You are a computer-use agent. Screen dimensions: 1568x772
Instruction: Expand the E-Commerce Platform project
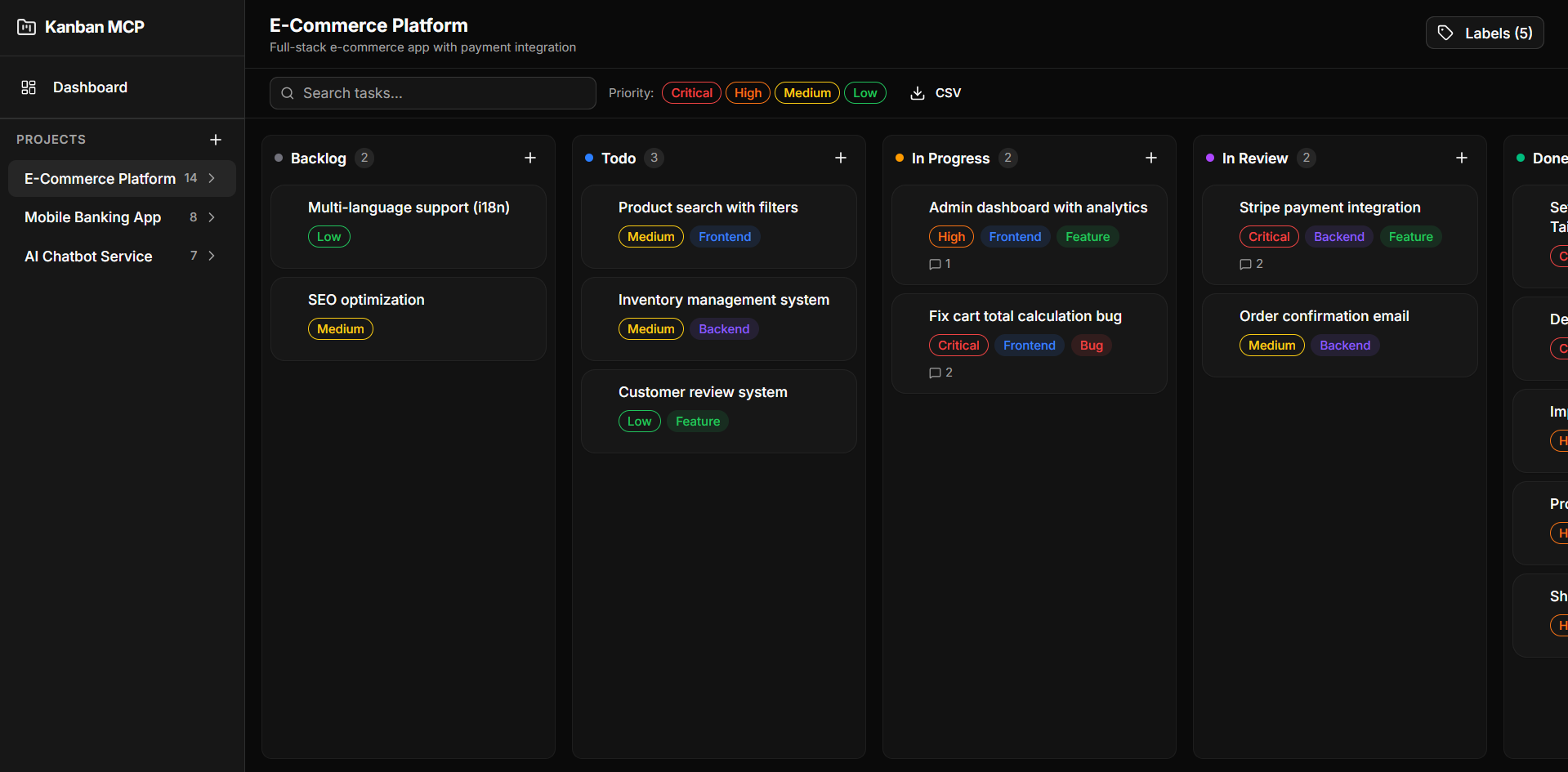pyautogui.click(x=212, y=178)
